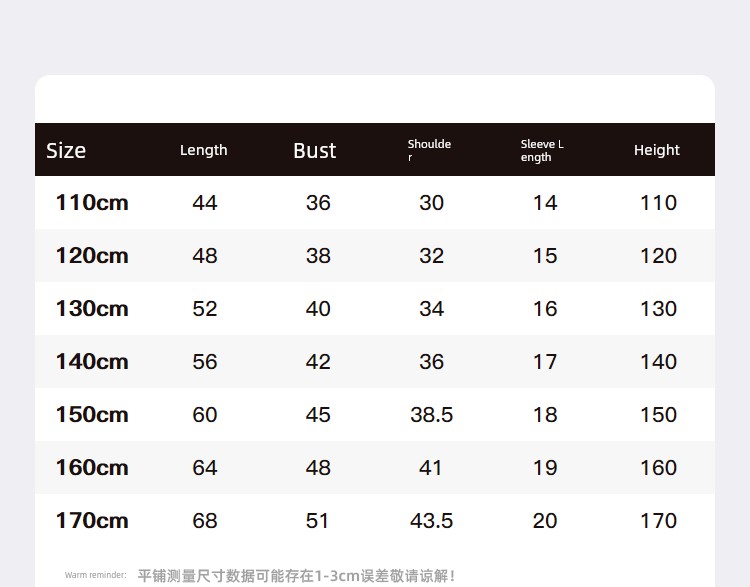Click the bust value 51

pos(318,521)
